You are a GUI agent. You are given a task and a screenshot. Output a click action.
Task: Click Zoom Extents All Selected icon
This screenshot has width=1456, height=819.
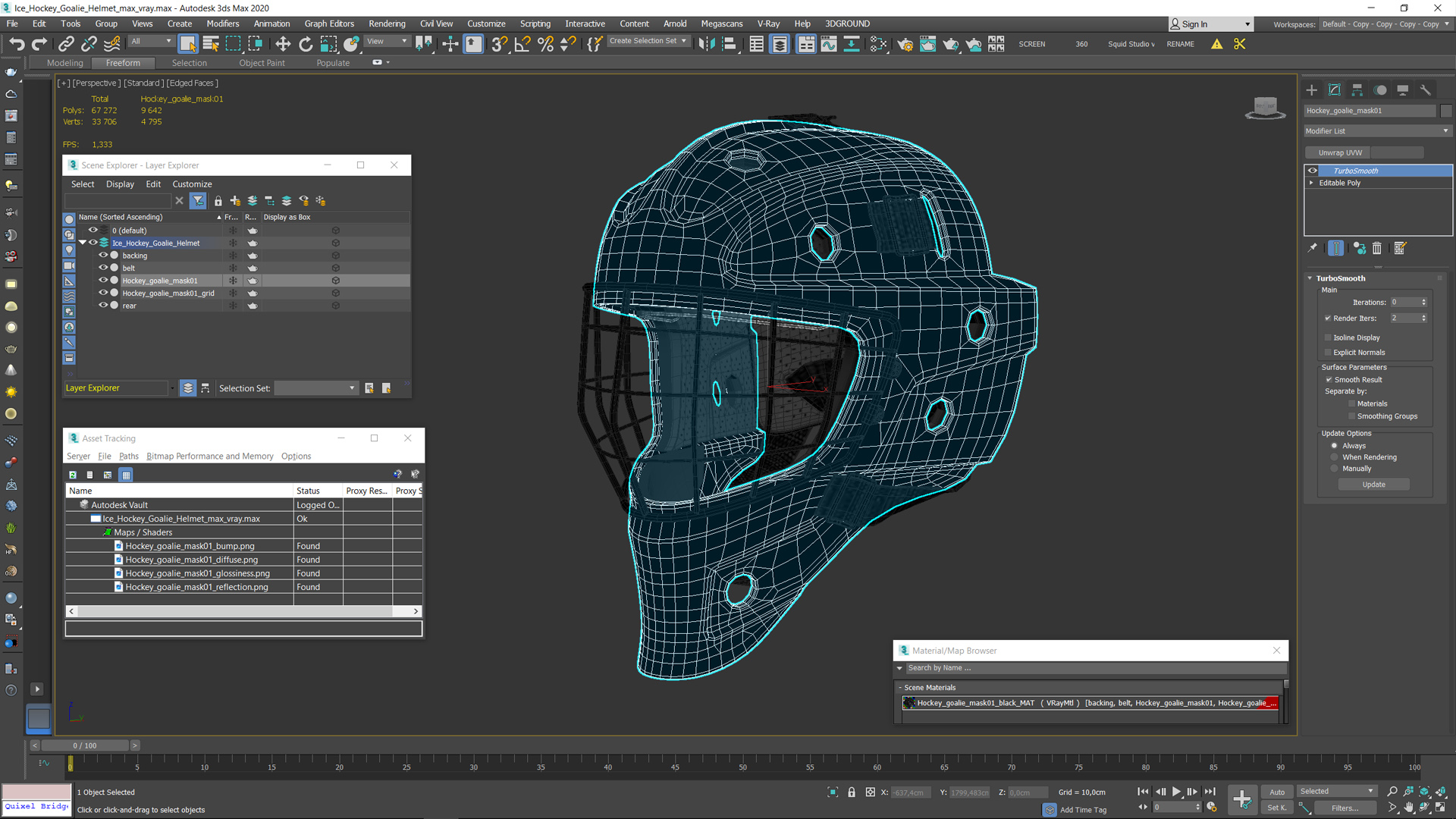click(x=1440, y=792)
